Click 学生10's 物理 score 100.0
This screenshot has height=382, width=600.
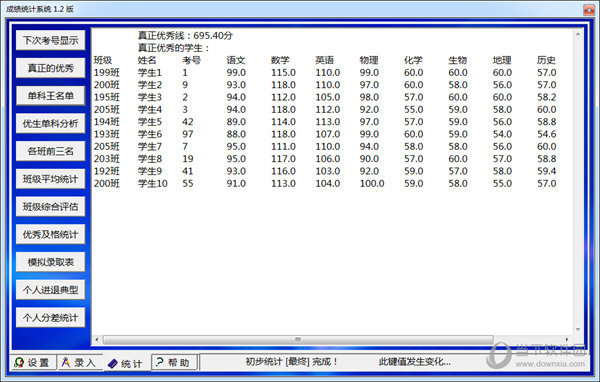[372, 183]
